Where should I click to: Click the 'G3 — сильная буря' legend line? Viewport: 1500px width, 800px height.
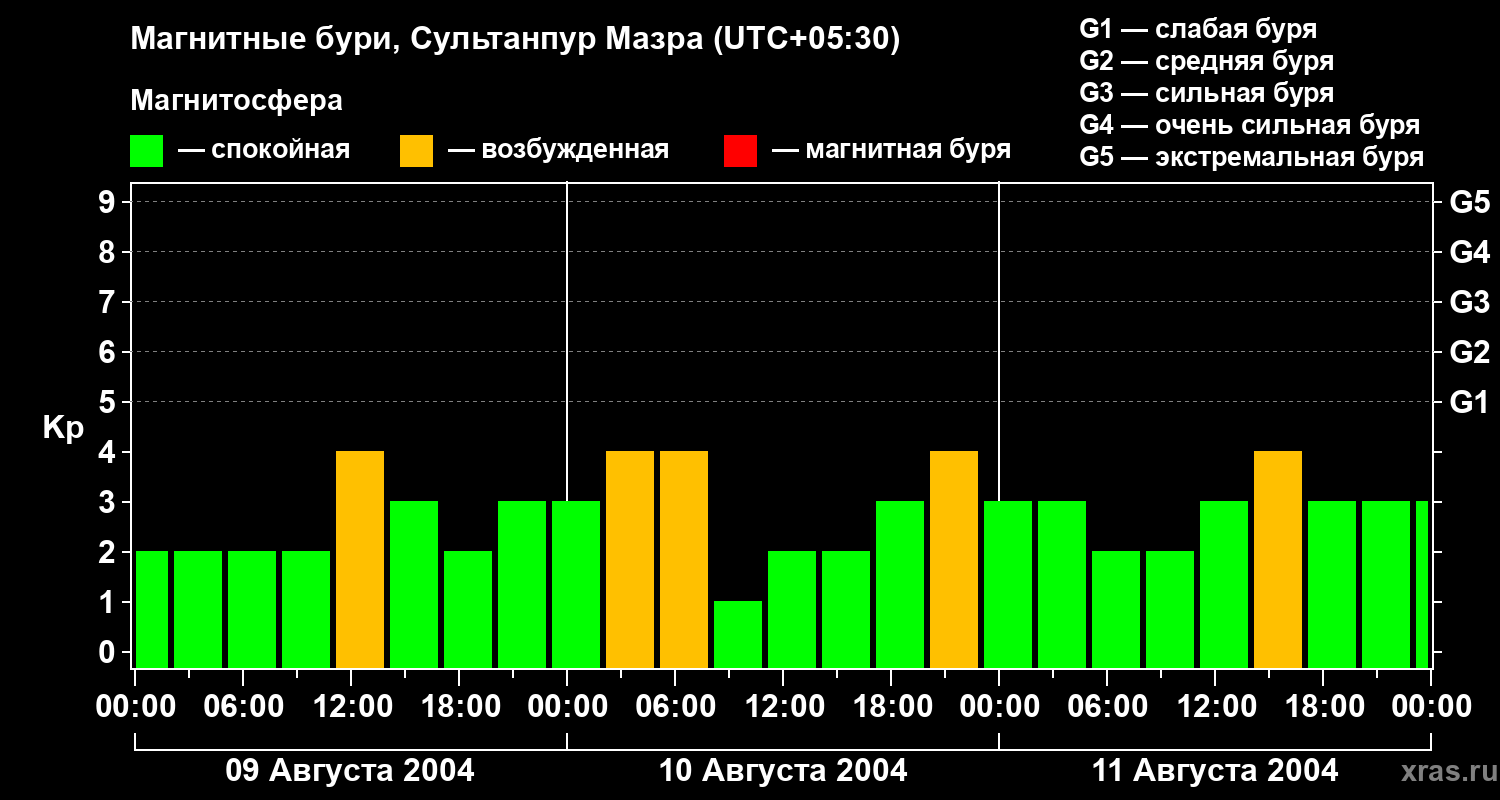pyautogui.click(x=1207, y=93)
